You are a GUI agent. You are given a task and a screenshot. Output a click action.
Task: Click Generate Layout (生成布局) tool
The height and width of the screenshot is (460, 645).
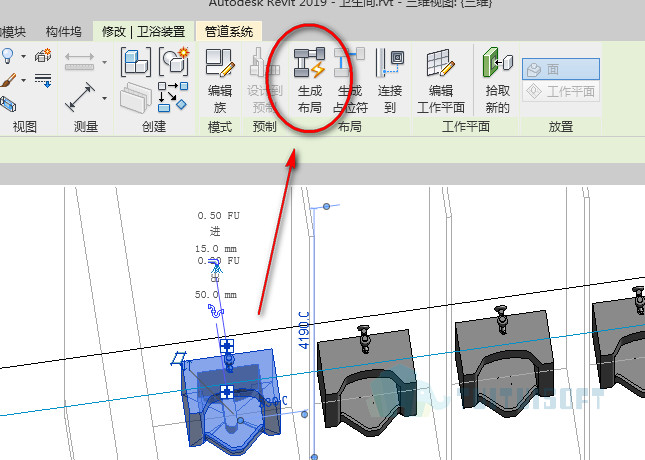pos(309,81)
